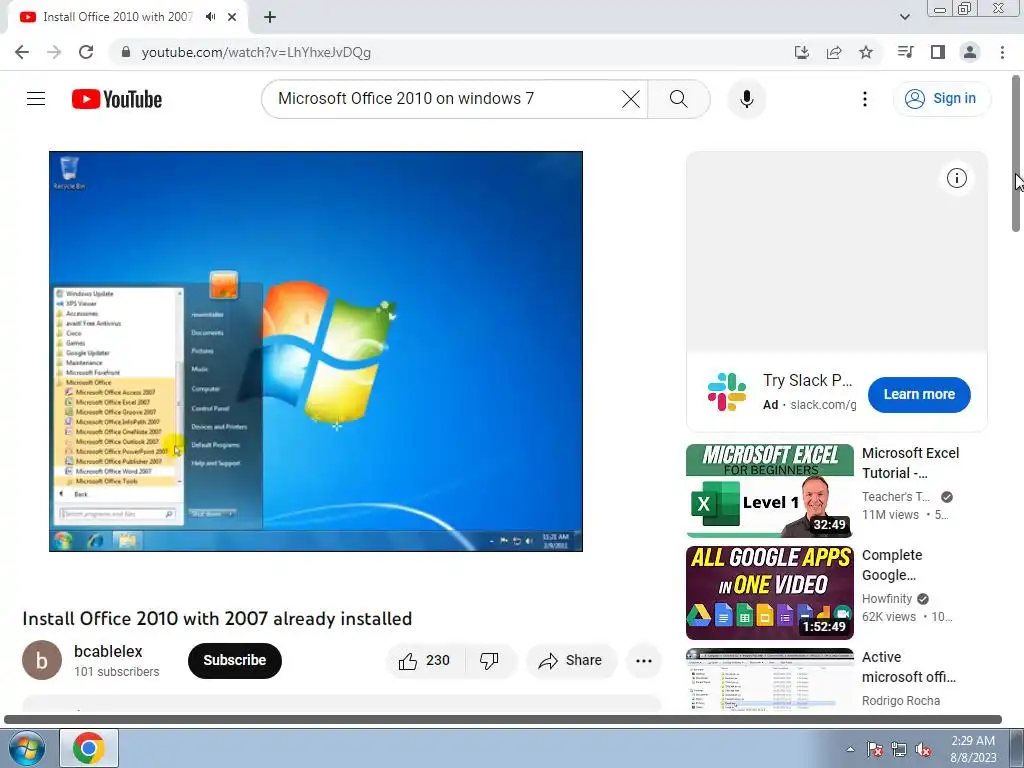
Task: Search with your voice microphone
Action: (x=746, y=99)
